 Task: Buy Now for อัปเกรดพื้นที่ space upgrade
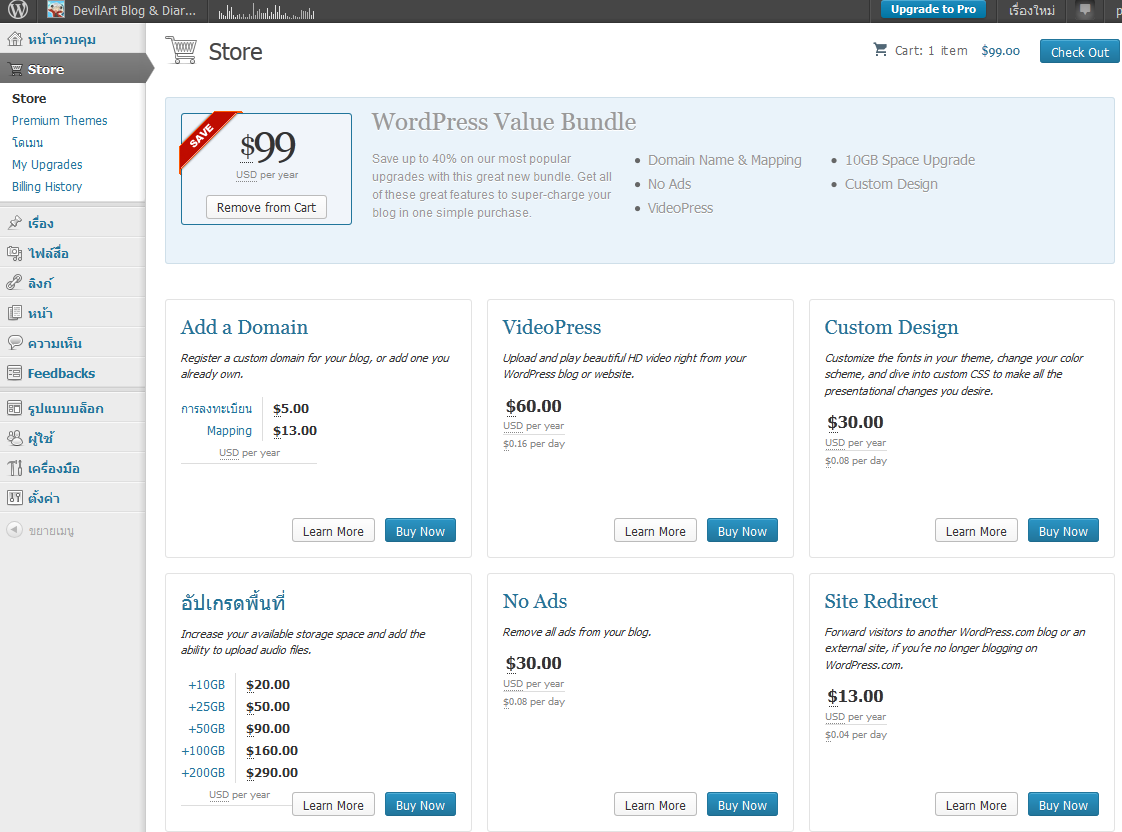click(x=420, y=805)
